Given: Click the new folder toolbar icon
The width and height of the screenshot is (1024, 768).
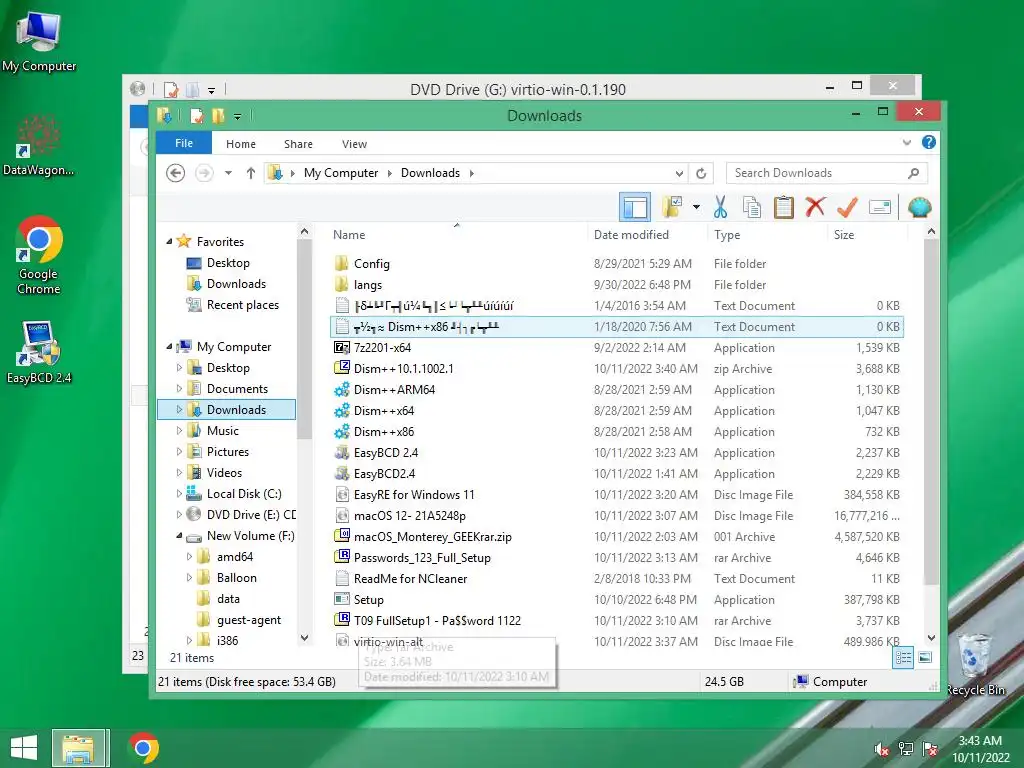Looking at the screenshot, I should (x=672, y=207).
